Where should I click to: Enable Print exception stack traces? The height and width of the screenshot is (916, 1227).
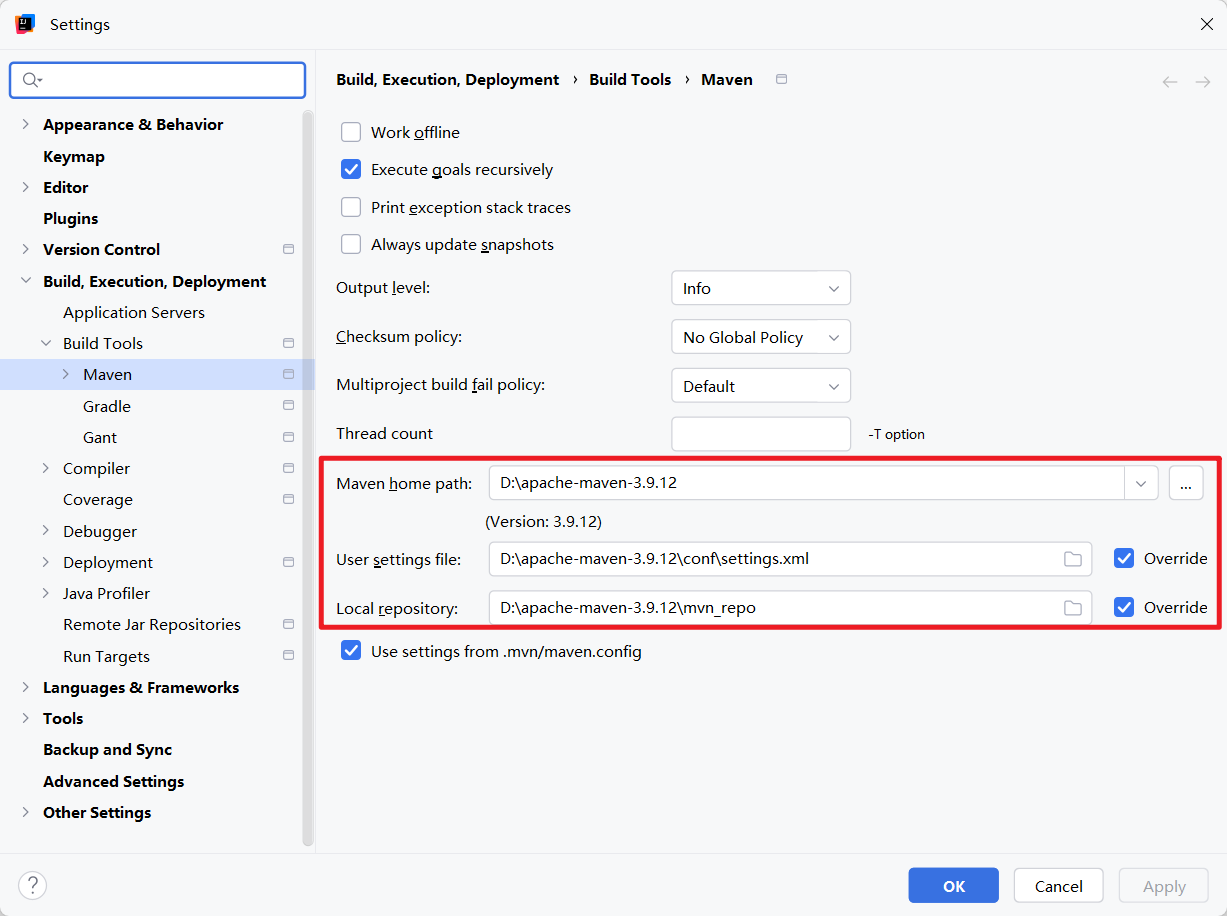click(x=351, y=207)
